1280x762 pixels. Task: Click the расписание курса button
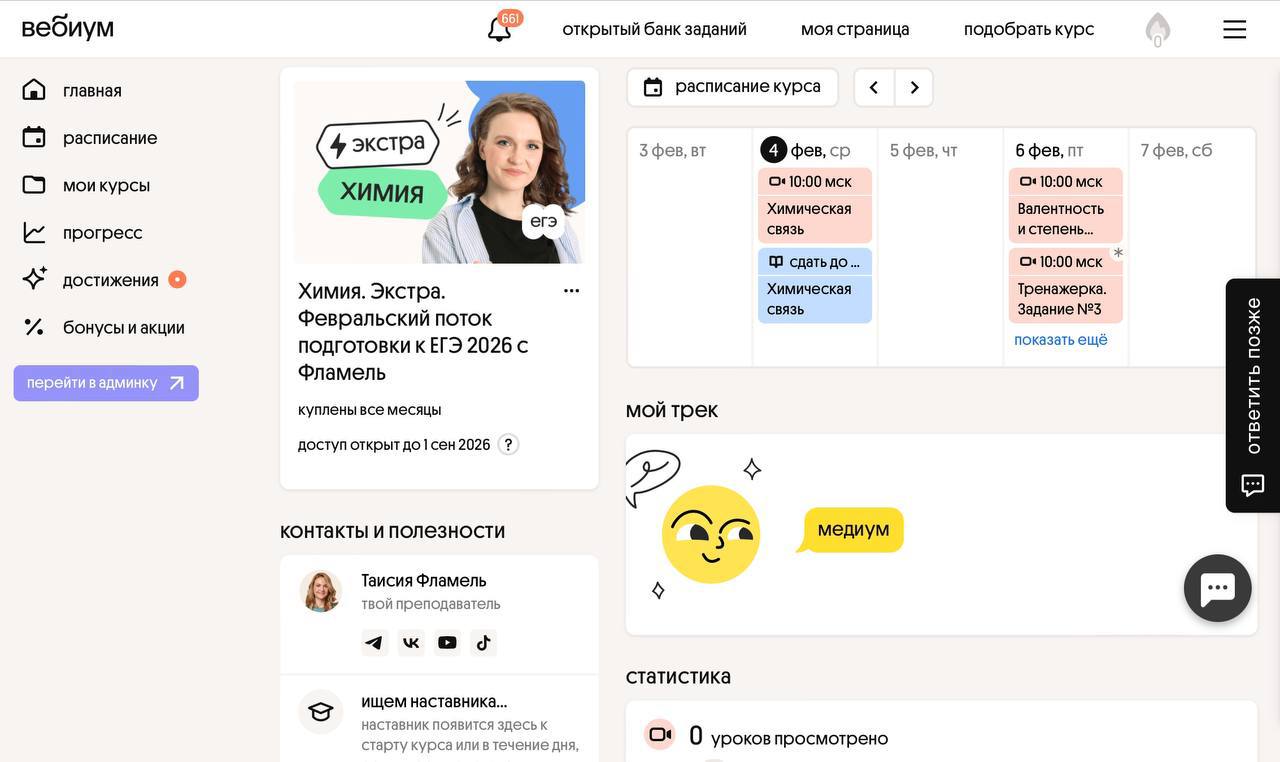(x=734, y=87)
